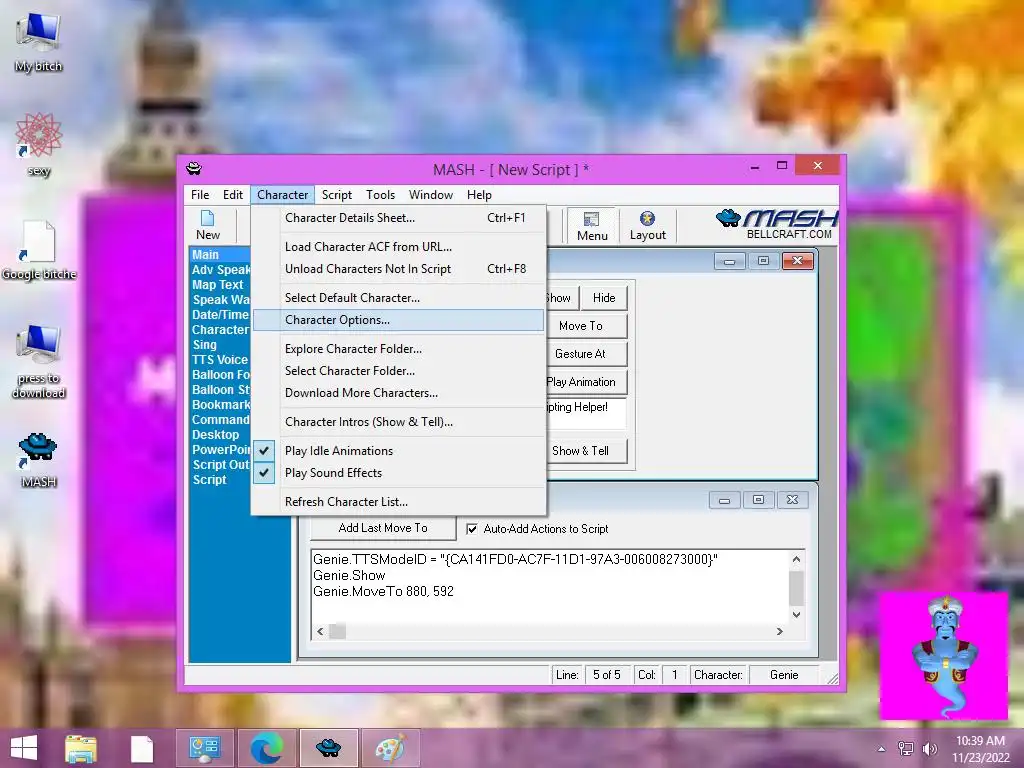Select the 'sexy' desktop shortcut icon
This screenshot has height=768, width=1024.
(x=39, y=144)
